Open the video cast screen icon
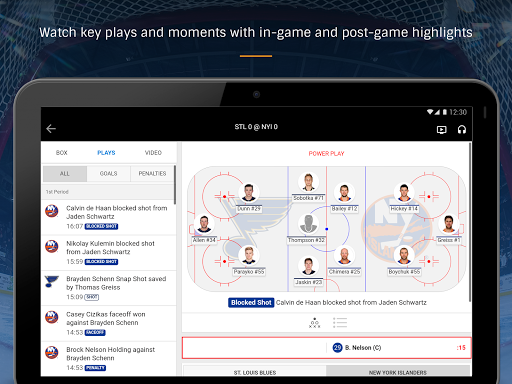 click(x=442, y=130)
